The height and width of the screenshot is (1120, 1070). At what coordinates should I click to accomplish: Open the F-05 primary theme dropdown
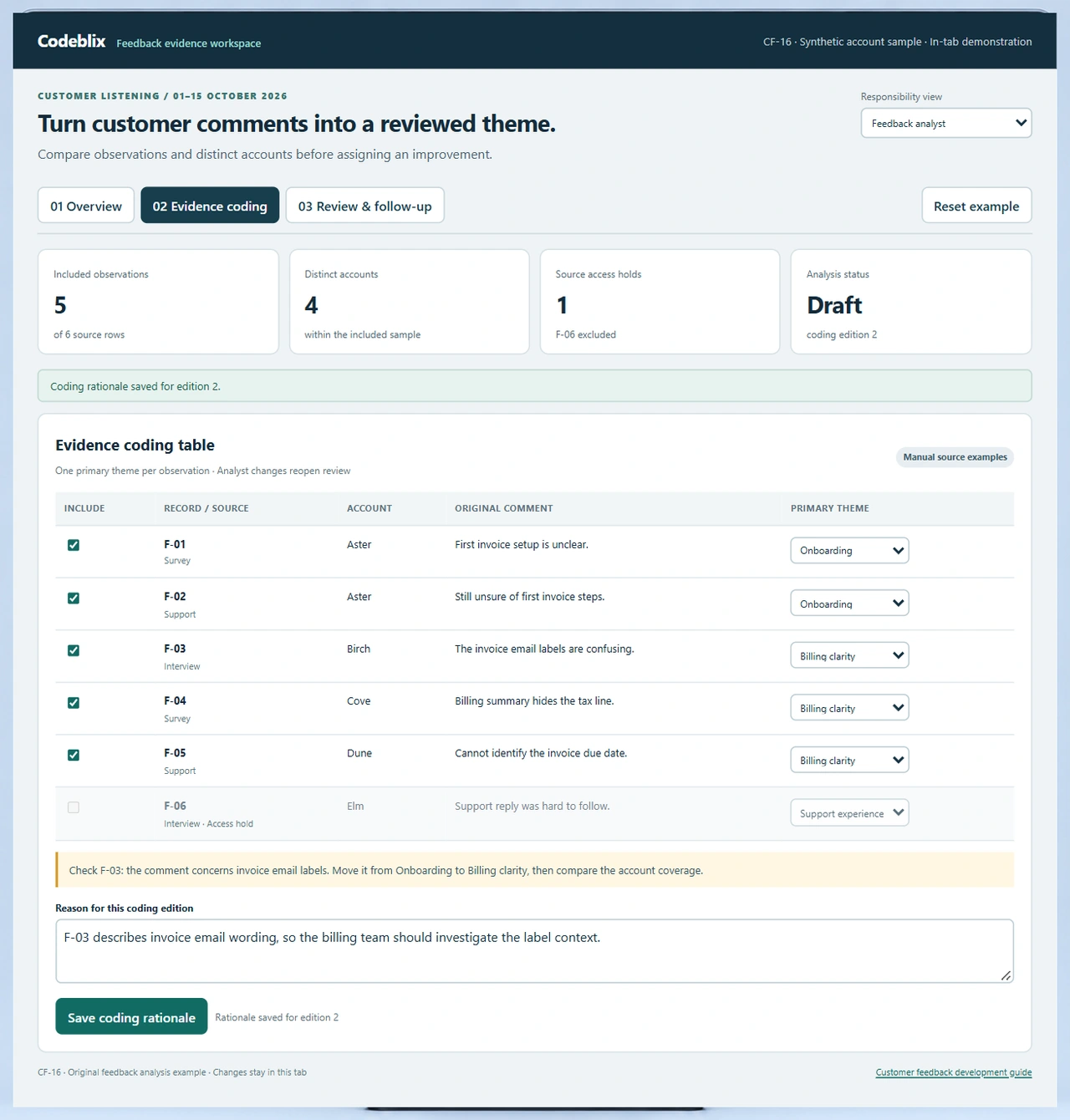849,761
